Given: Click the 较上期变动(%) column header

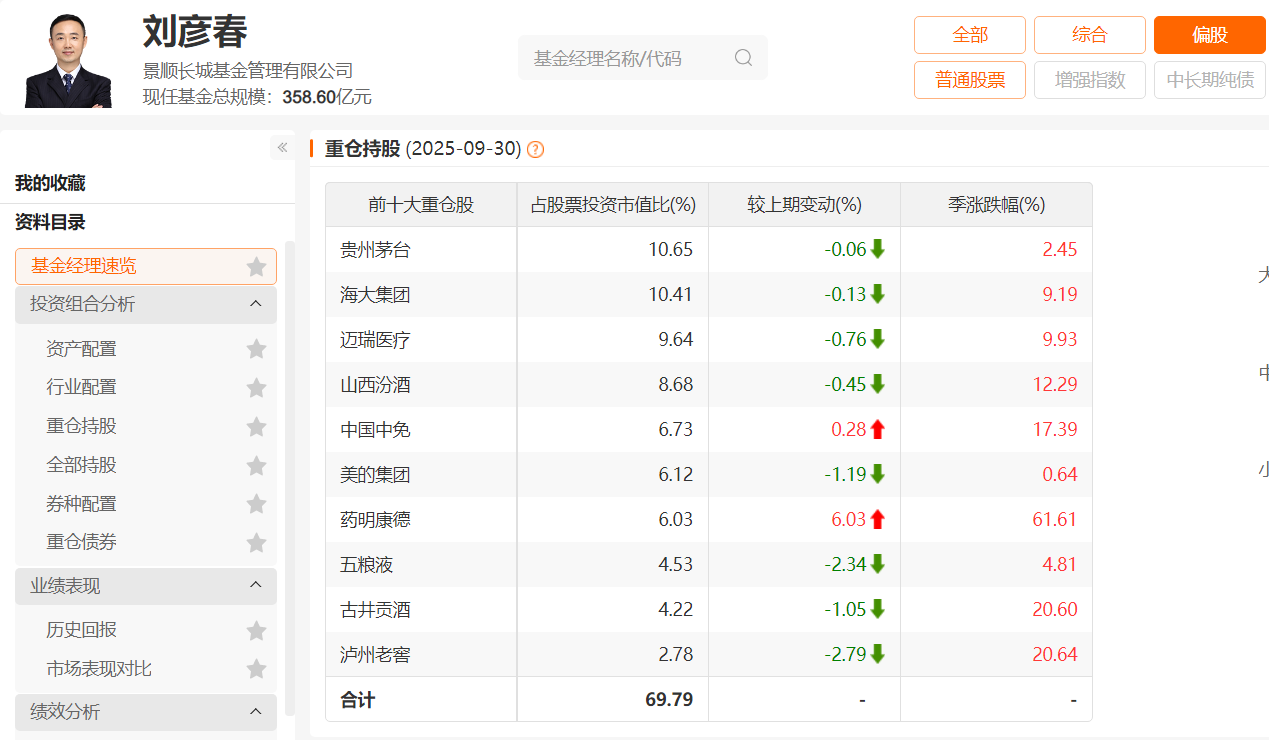Looking at the screenshot, I should 805,205.
